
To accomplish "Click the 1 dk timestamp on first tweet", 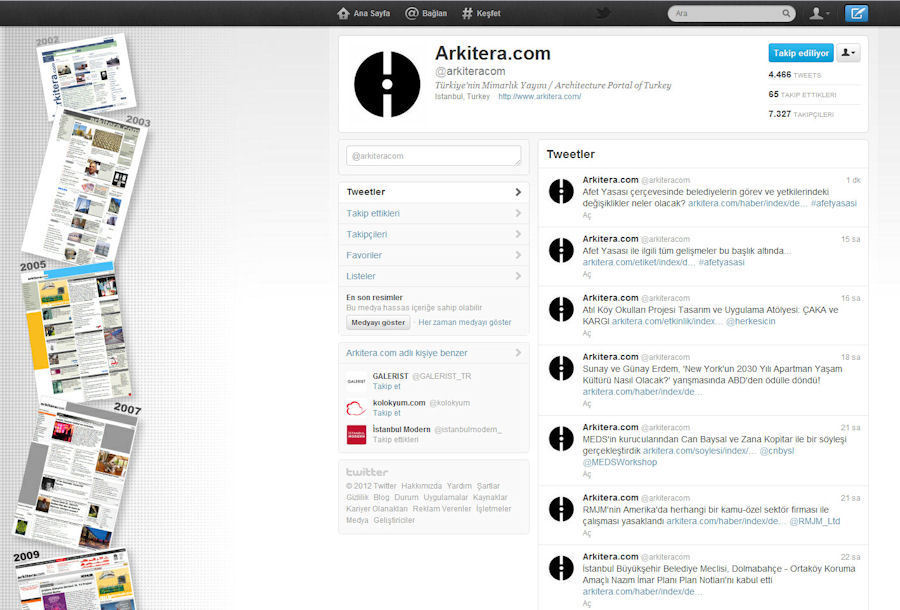I will [x=854, y=180].
